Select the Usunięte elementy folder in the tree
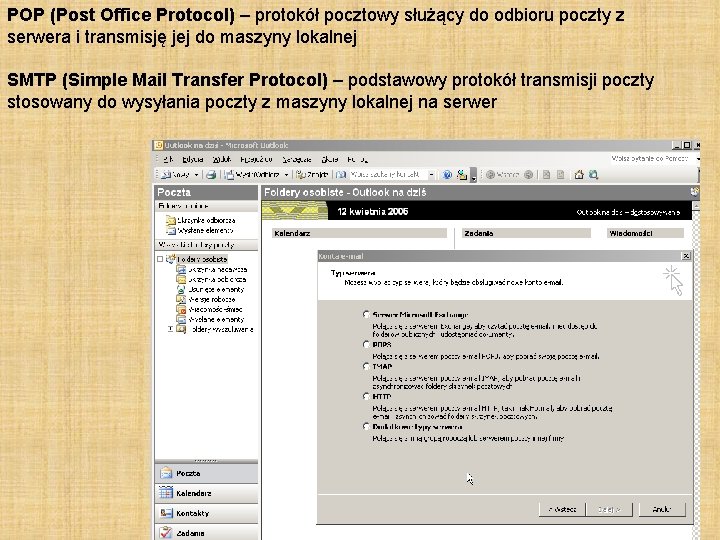 point(210,289)
